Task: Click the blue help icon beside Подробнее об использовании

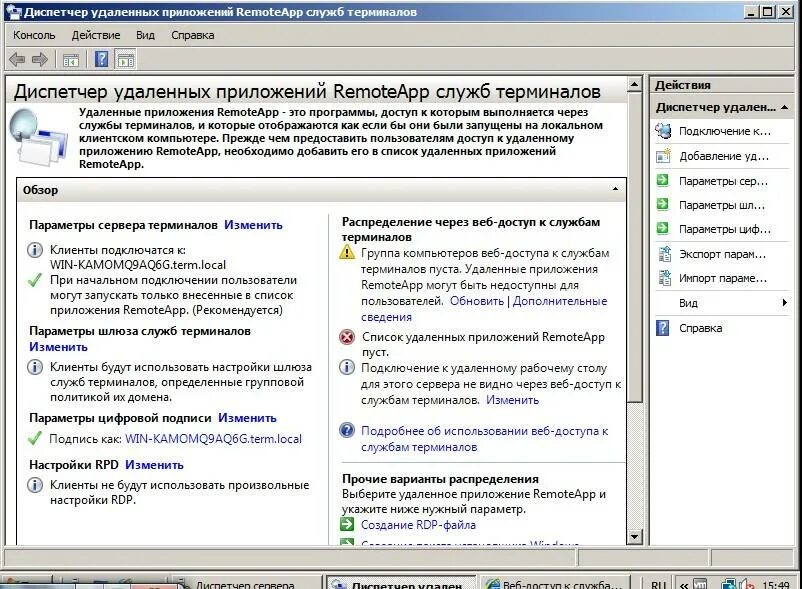Action: [x=347, y=430]
